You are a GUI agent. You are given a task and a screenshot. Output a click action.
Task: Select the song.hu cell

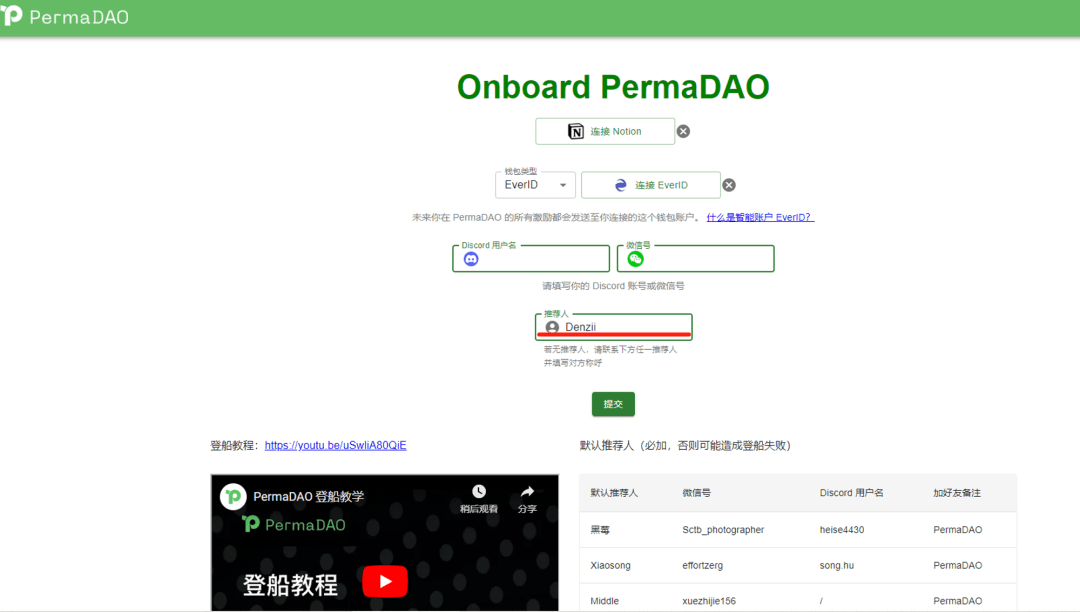(x=836, y=565)
